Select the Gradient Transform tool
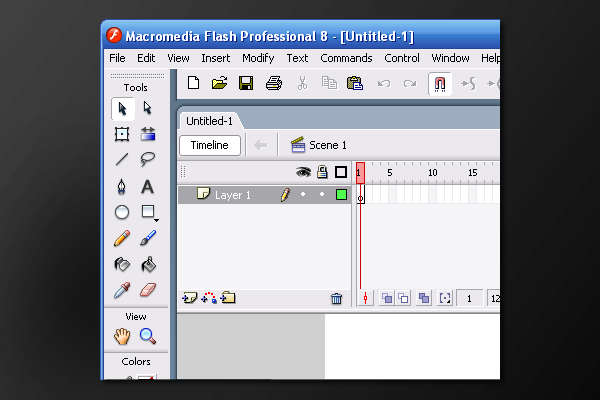 point(148,134)
